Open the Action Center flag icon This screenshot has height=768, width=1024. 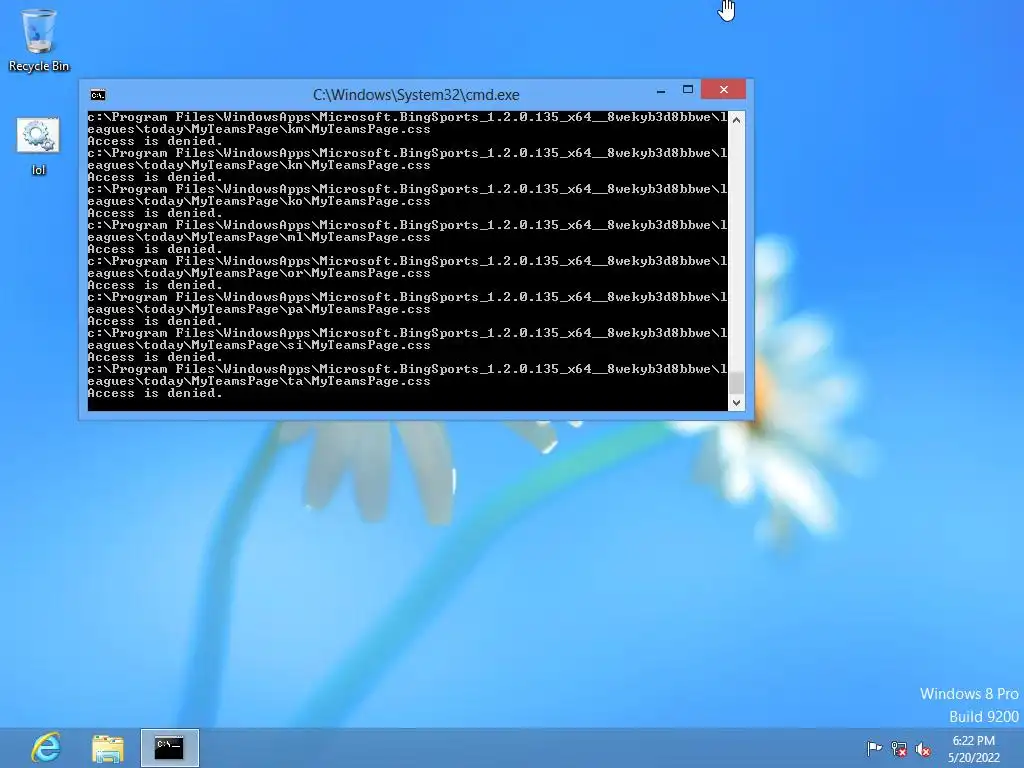[874, 748]
